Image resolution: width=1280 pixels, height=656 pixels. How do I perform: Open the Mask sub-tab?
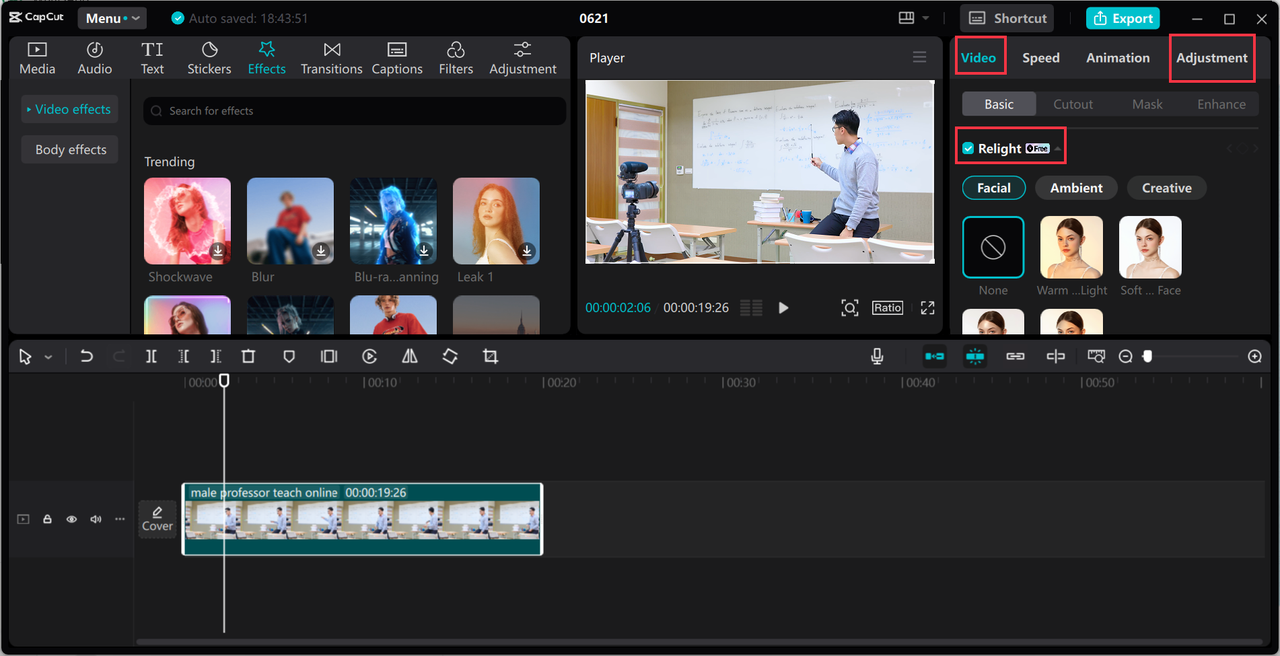(x=1147, y=104)
